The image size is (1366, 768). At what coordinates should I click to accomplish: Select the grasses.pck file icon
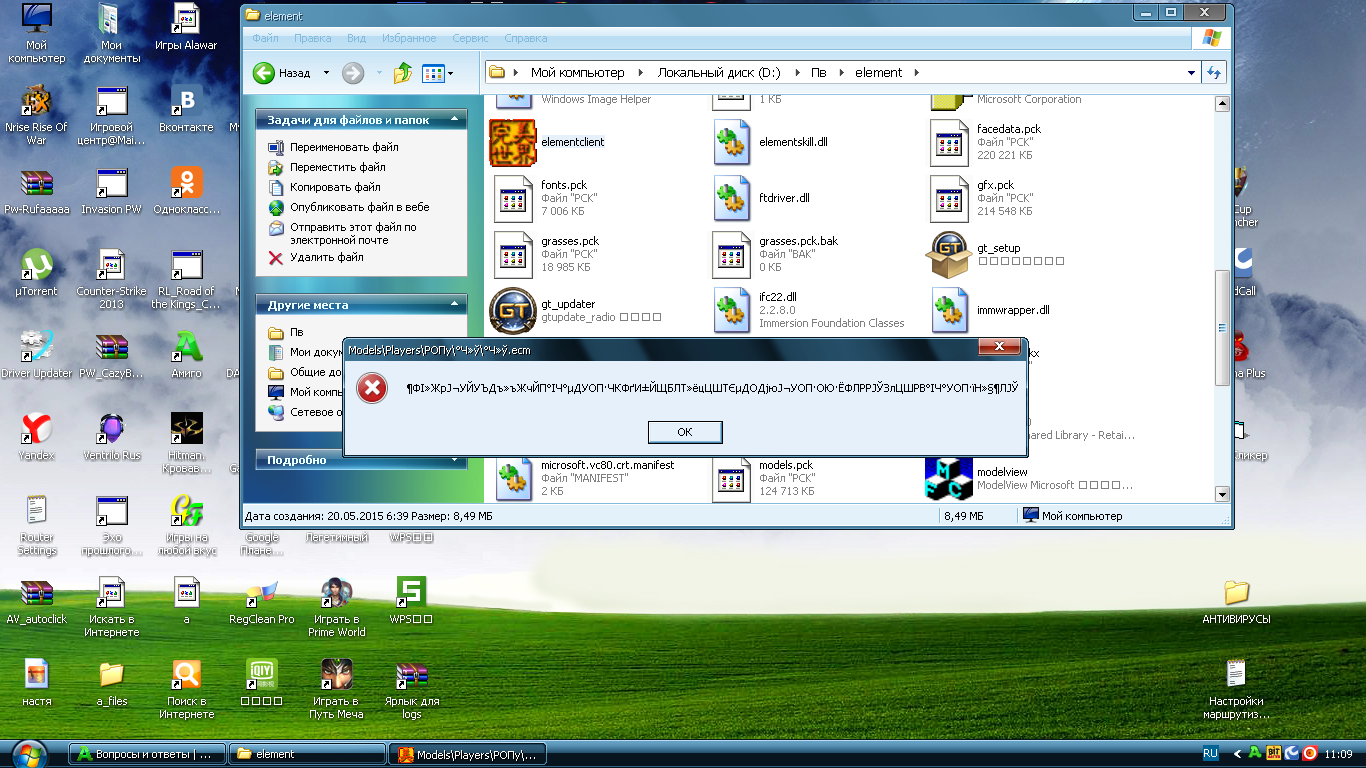tap(513, 255)
